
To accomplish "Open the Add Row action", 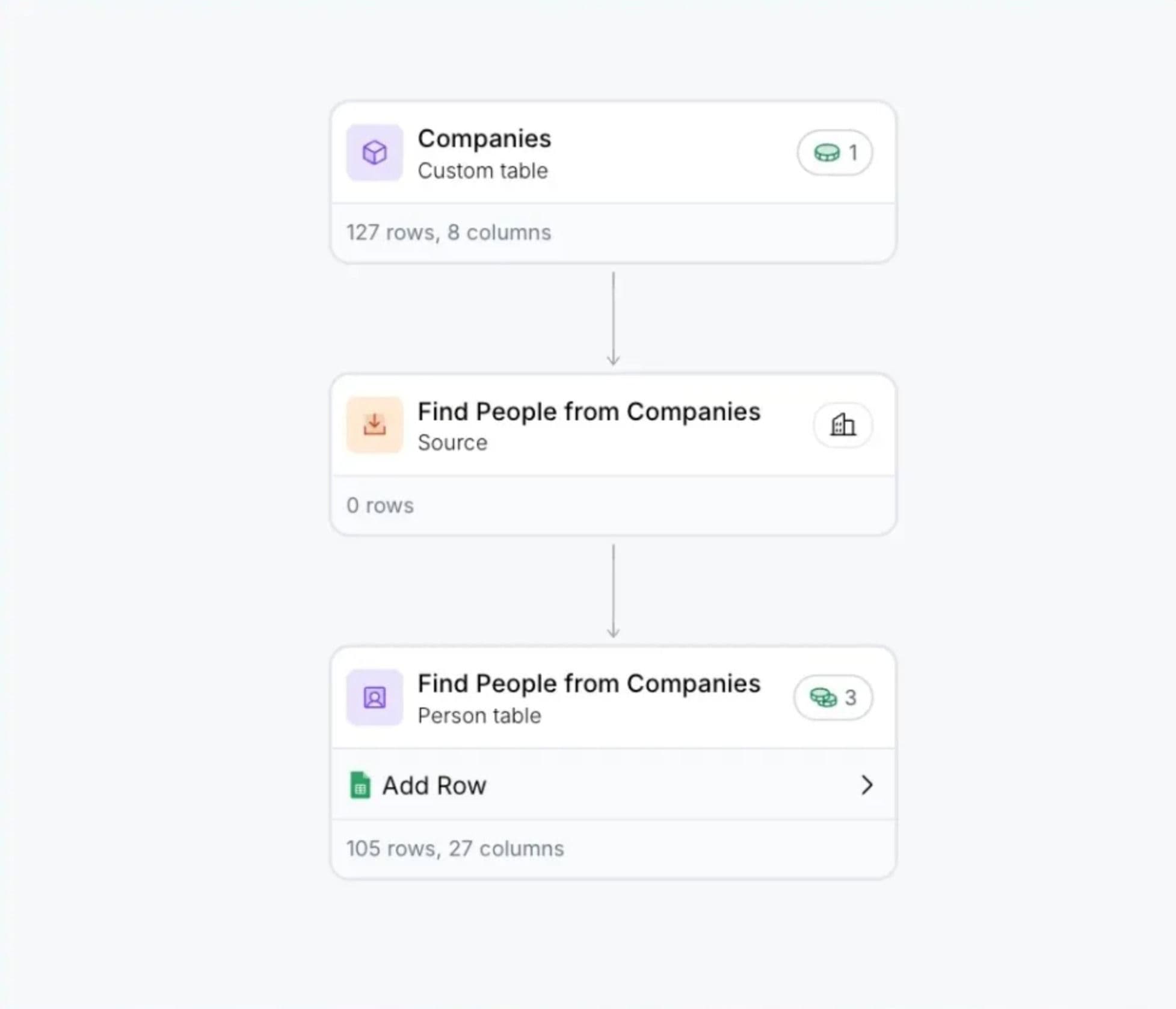I will tap(434, 785).
